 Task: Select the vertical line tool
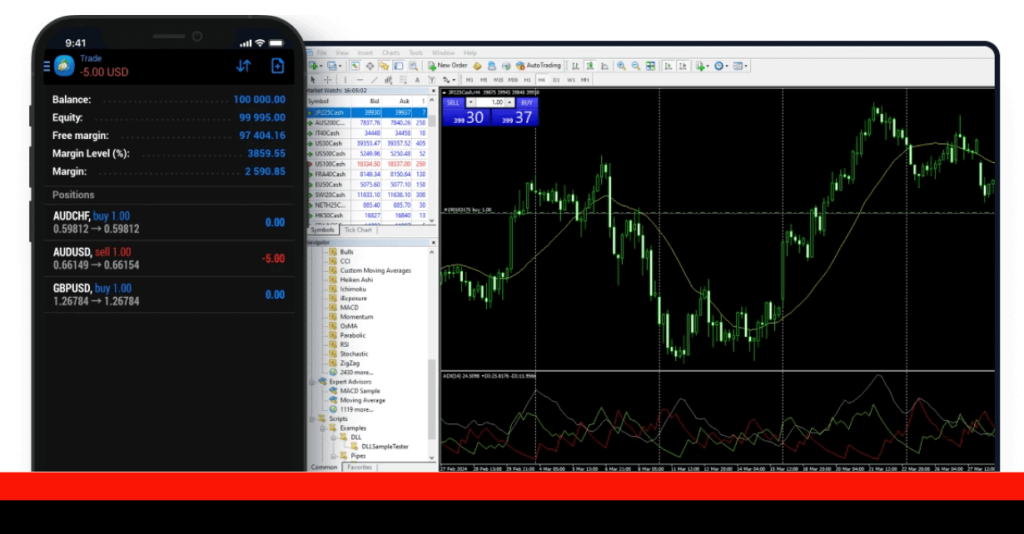(345, 80)
